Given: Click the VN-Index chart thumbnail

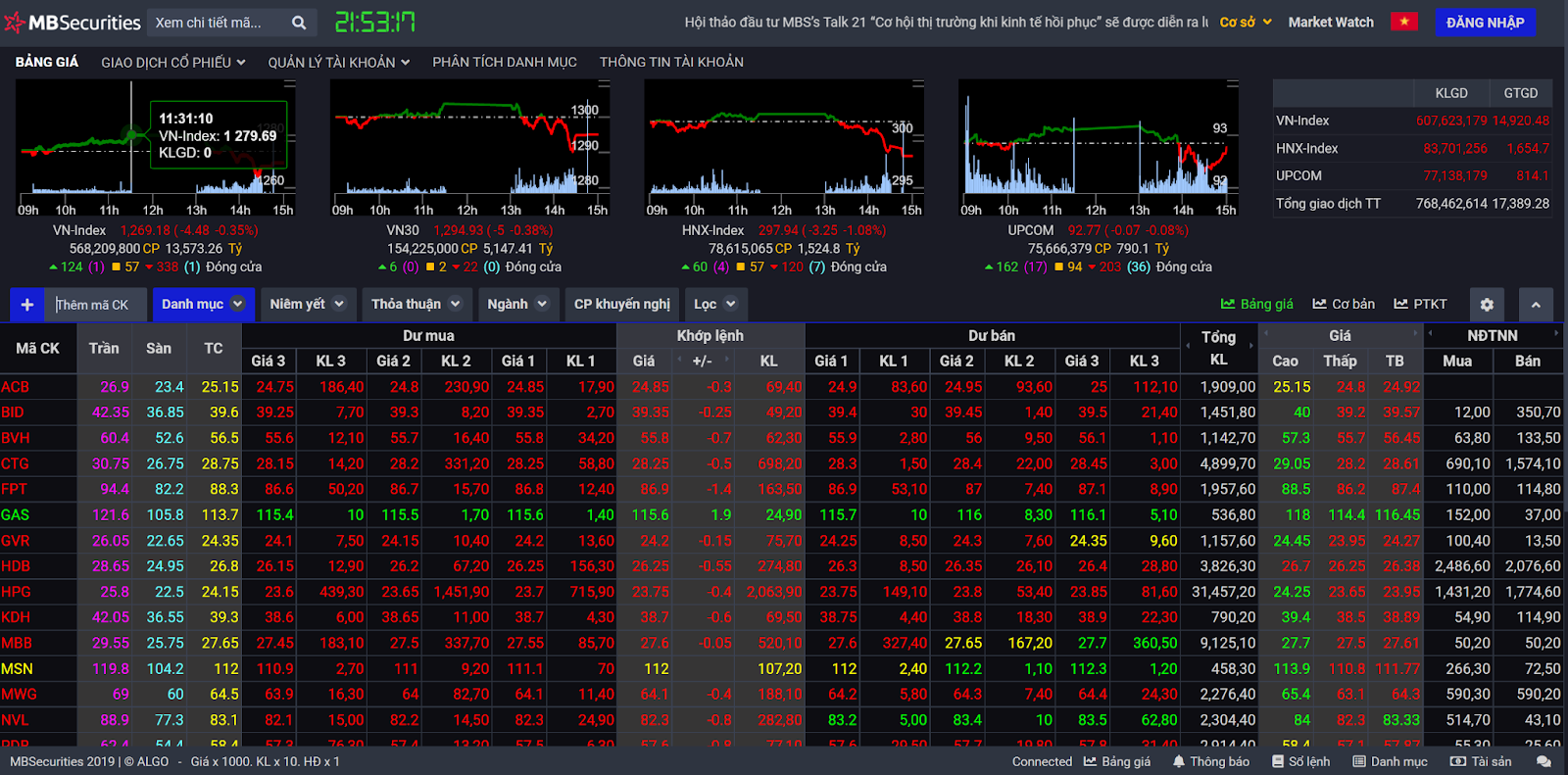Looking at the screenshot, I should pyautogui.click(x=155, y=149).
